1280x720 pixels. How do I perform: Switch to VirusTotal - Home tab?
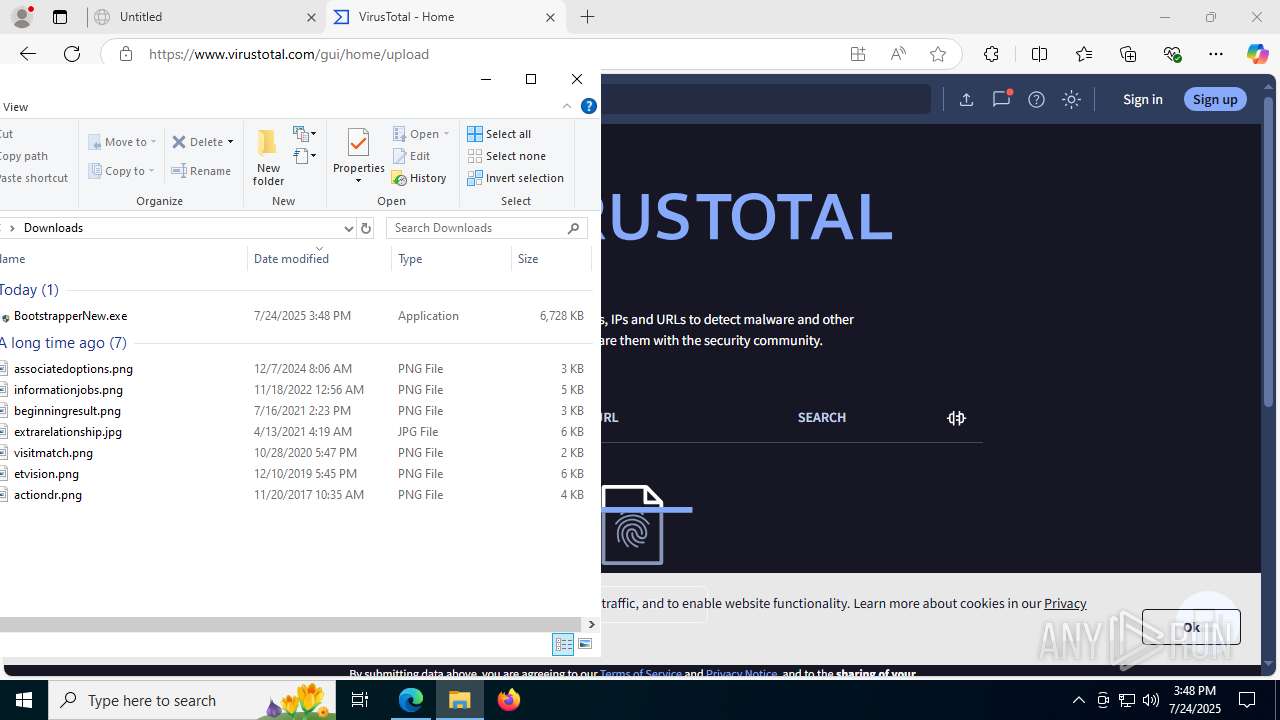tap(445, 17)
